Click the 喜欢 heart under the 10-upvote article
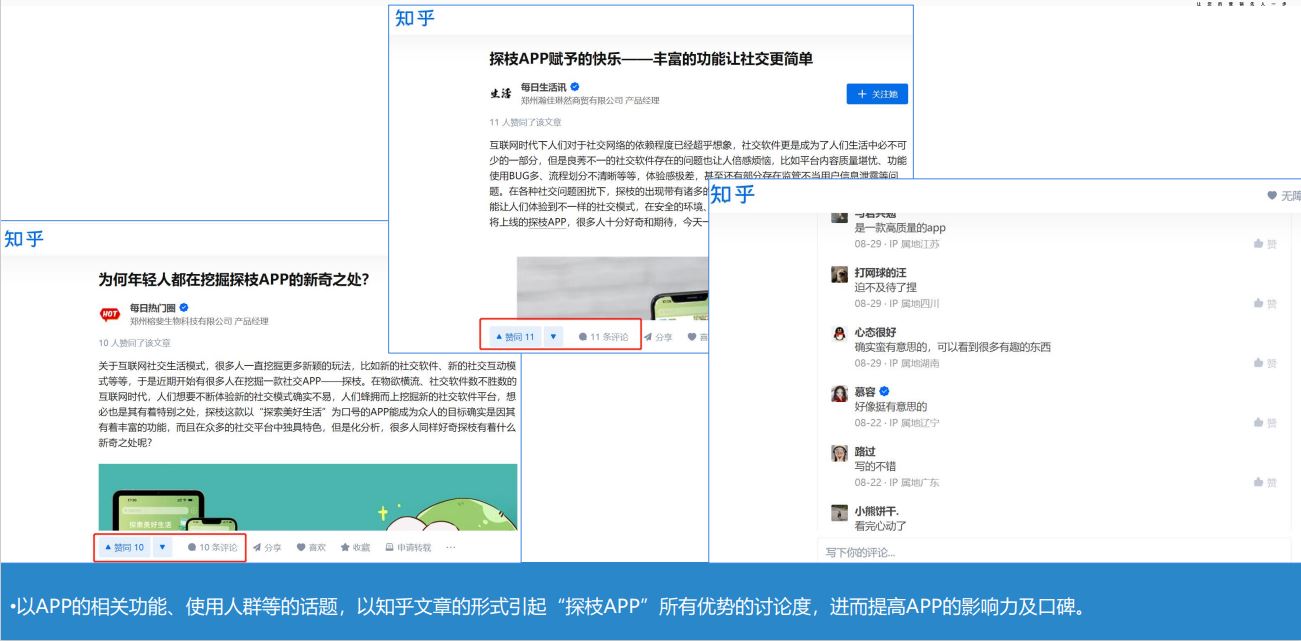Viewport: 1301px width, 641px height. point(311,548)
